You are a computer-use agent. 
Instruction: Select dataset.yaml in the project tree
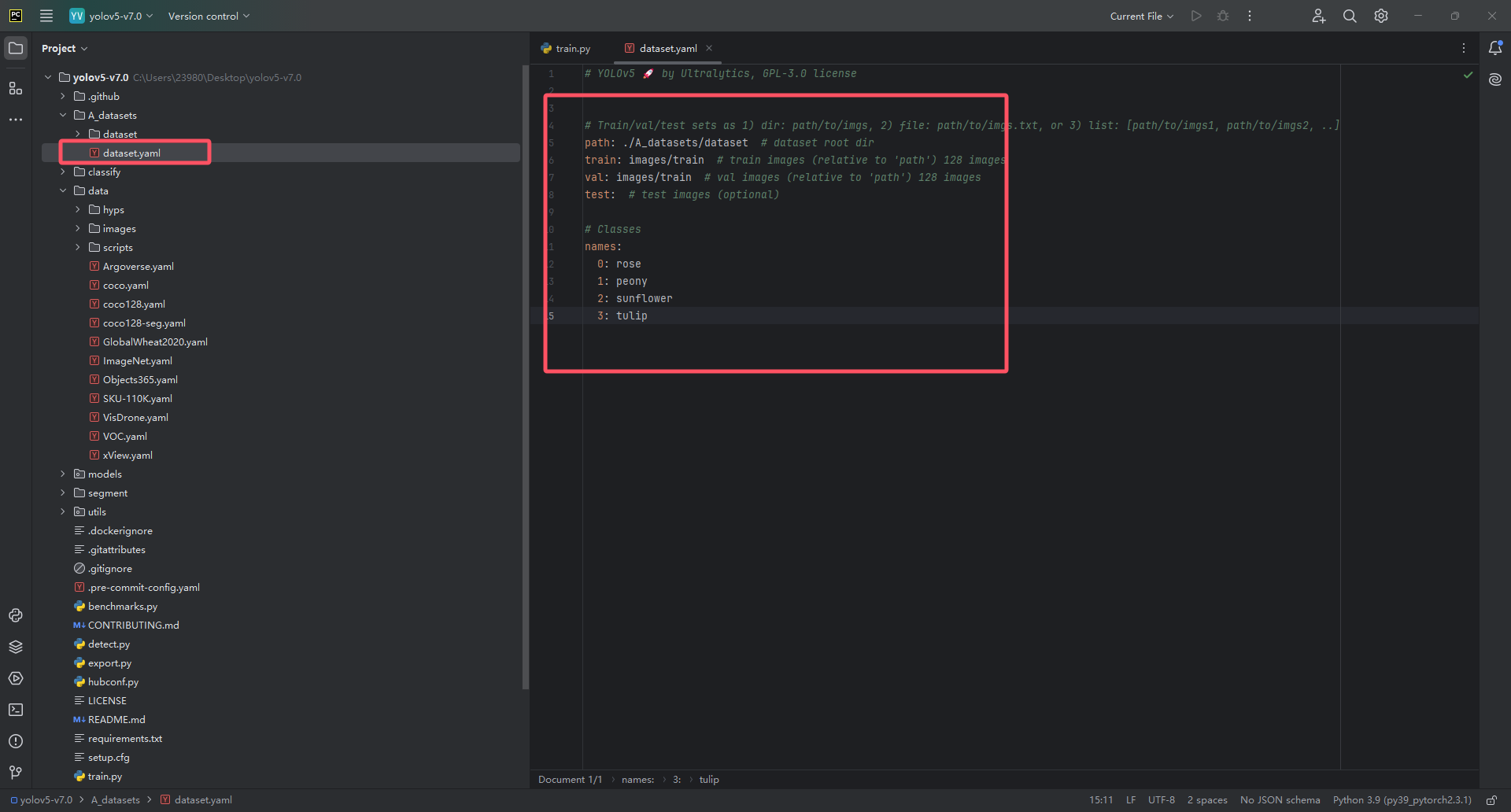click(131, 153)
